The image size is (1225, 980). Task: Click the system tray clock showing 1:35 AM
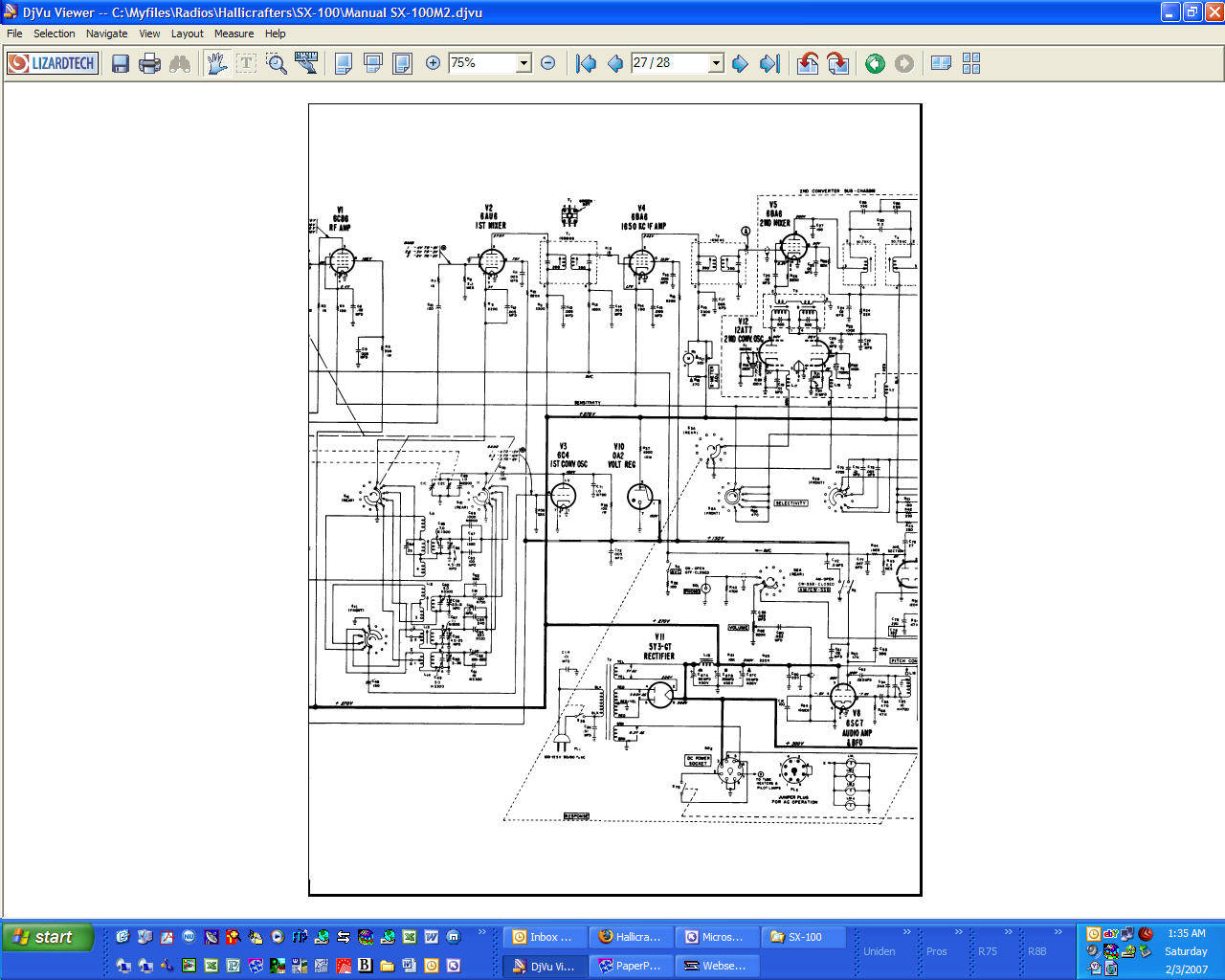[x=1186, y=933]
